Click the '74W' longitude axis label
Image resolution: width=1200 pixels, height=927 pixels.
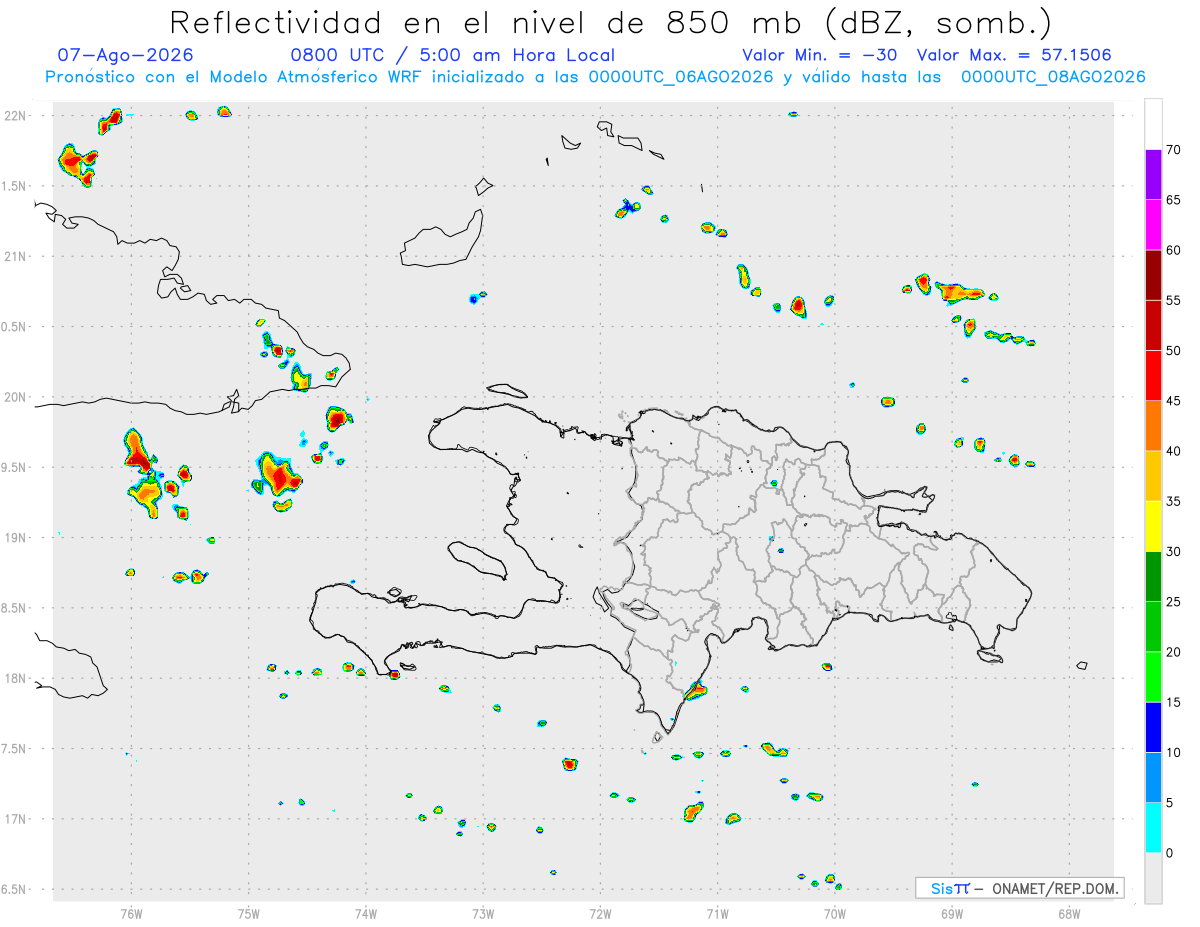pos(365,914)
